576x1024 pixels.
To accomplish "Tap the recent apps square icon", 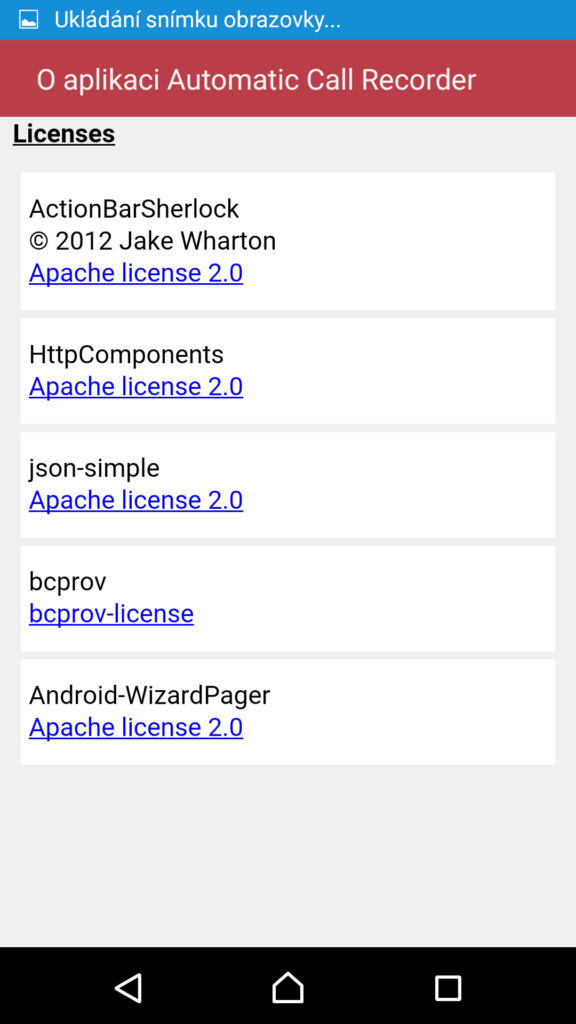I will point(448,988).
